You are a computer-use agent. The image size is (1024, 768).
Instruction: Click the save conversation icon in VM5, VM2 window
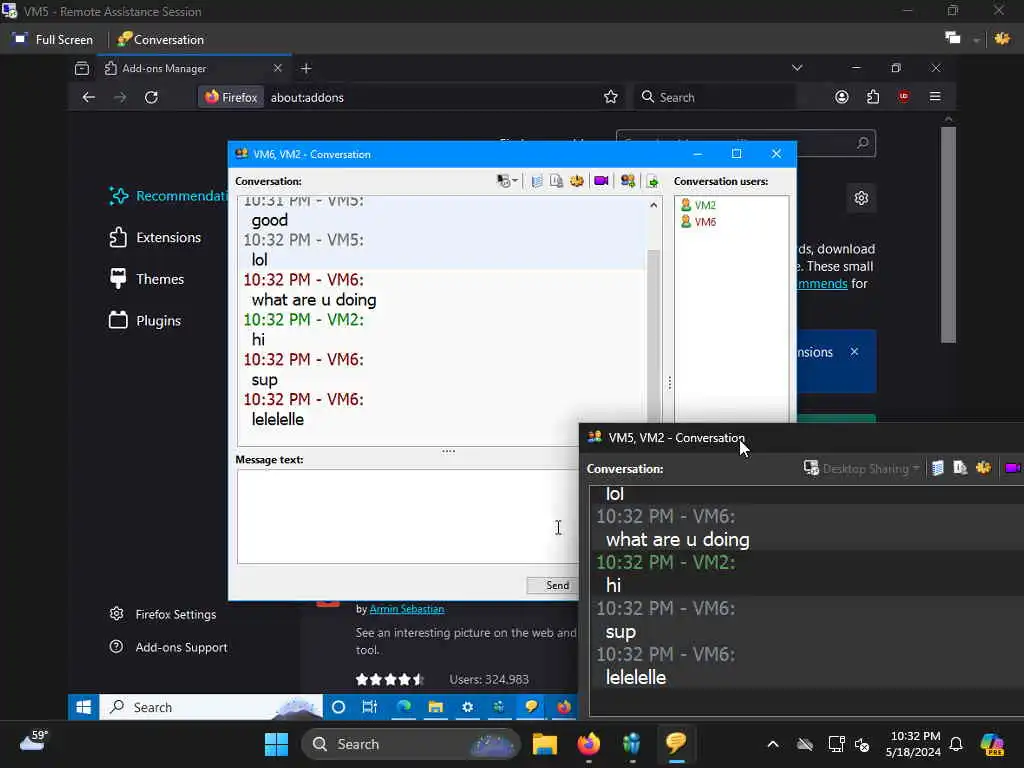(x=960, y=468)
